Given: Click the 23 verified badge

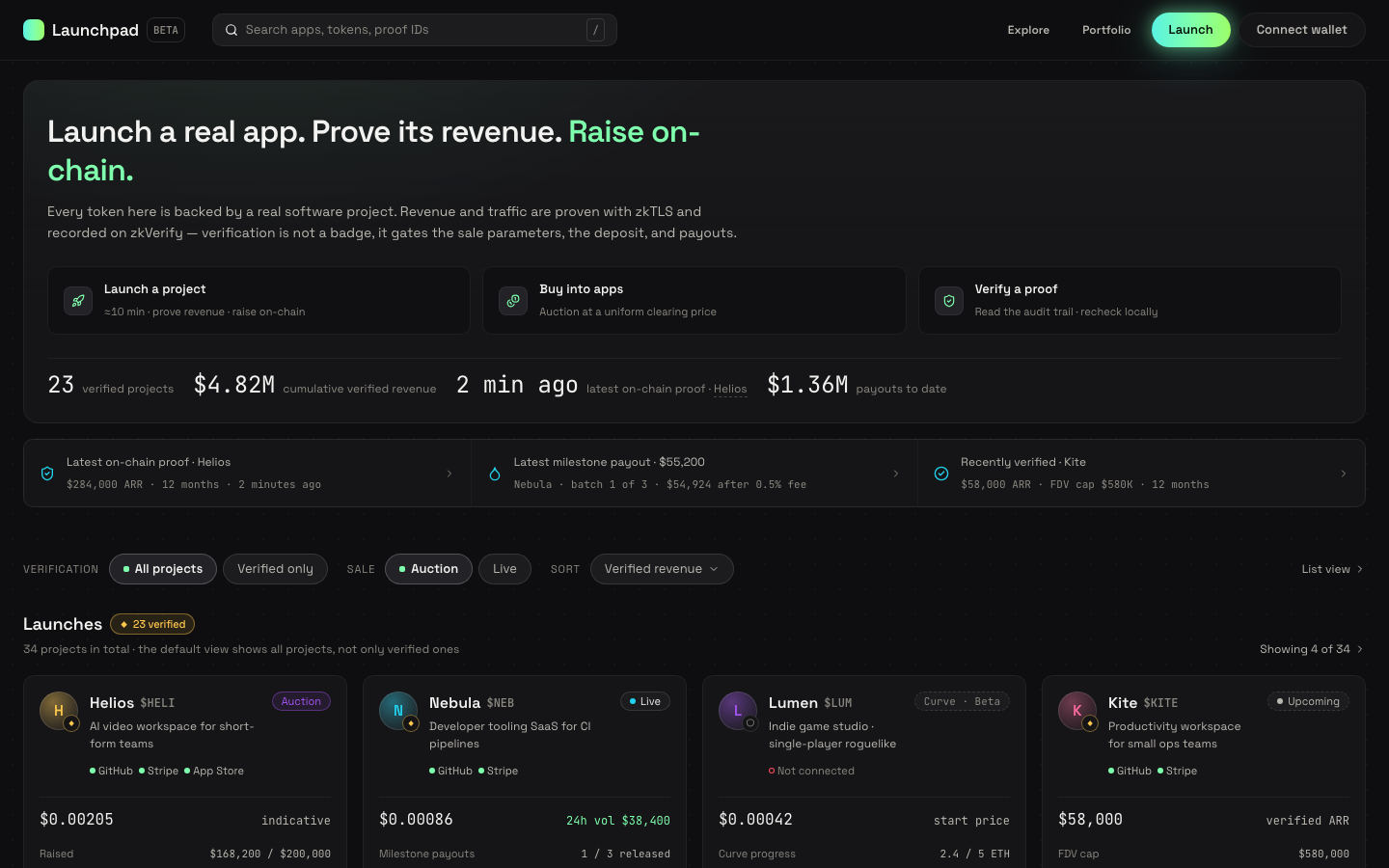Looking at the screenshot, I should (152, 624).
